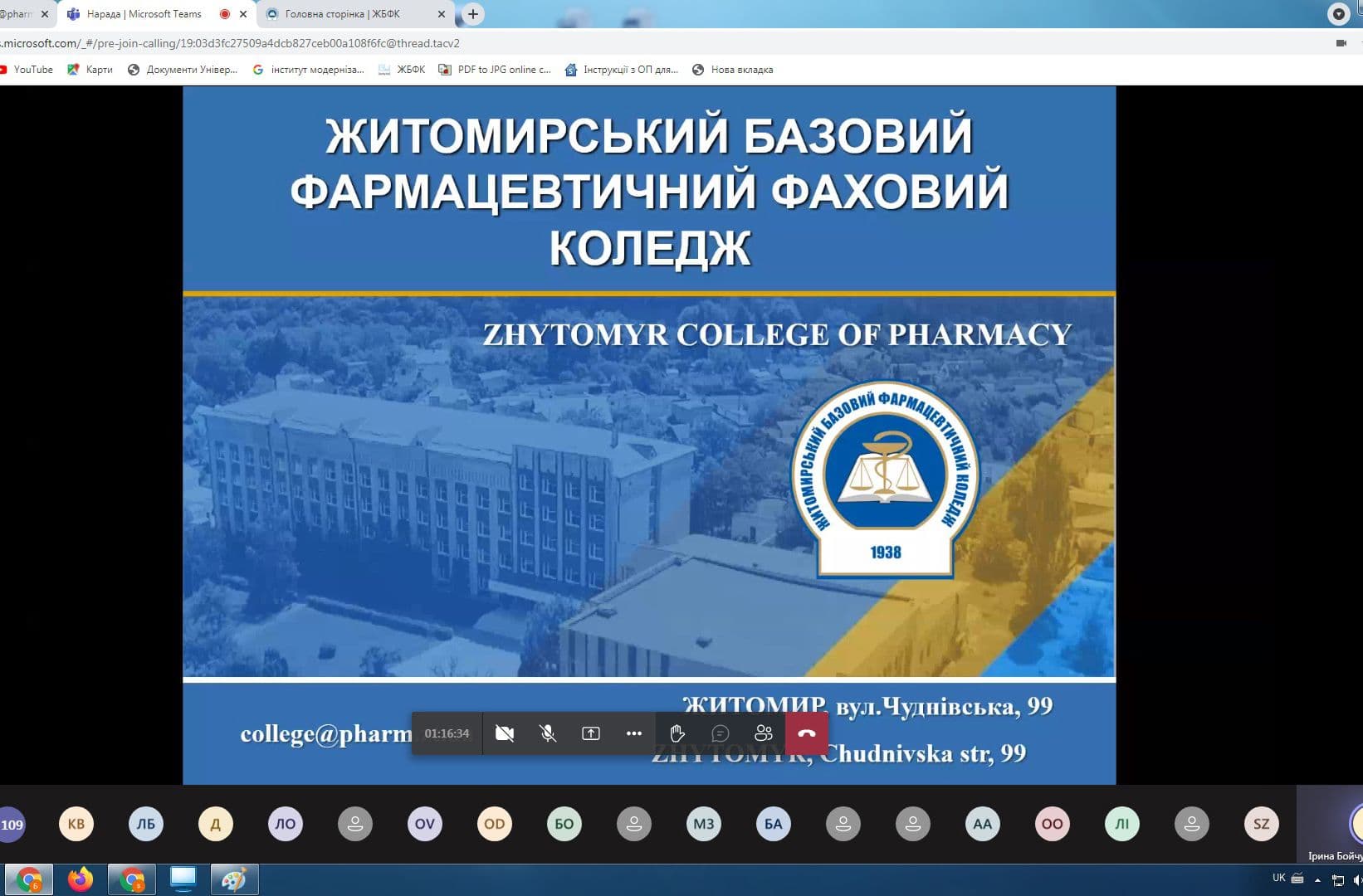
Task: Close the Нарада Microsoft Teams tab
Action: [243, 14]
